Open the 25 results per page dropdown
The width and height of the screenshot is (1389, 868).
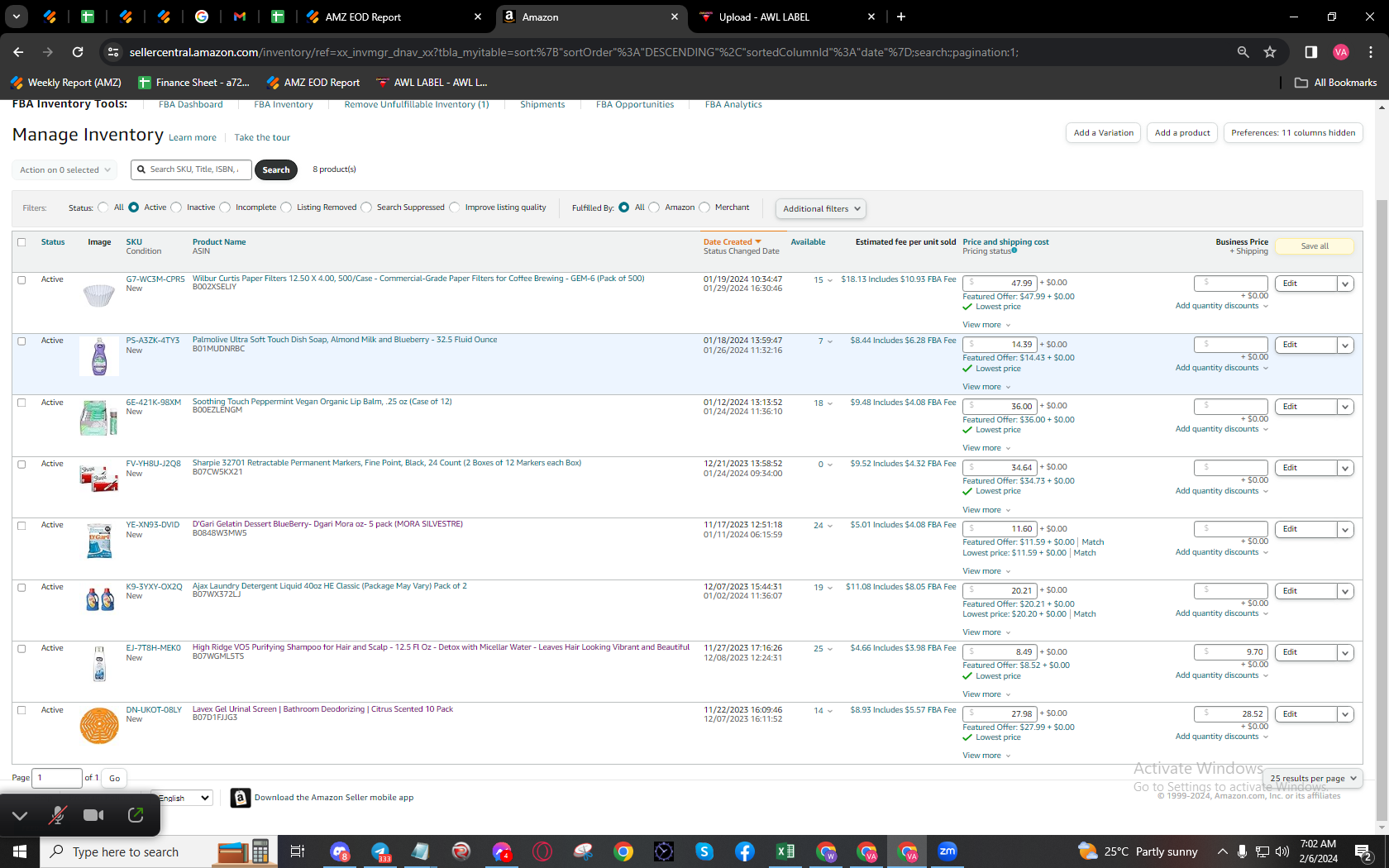tap(1313, 778)
